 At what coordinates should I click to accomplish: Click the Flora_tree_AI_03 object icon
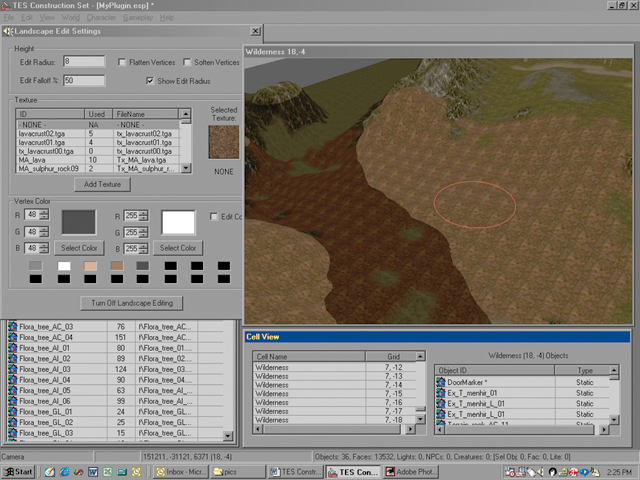pos(13,368)
